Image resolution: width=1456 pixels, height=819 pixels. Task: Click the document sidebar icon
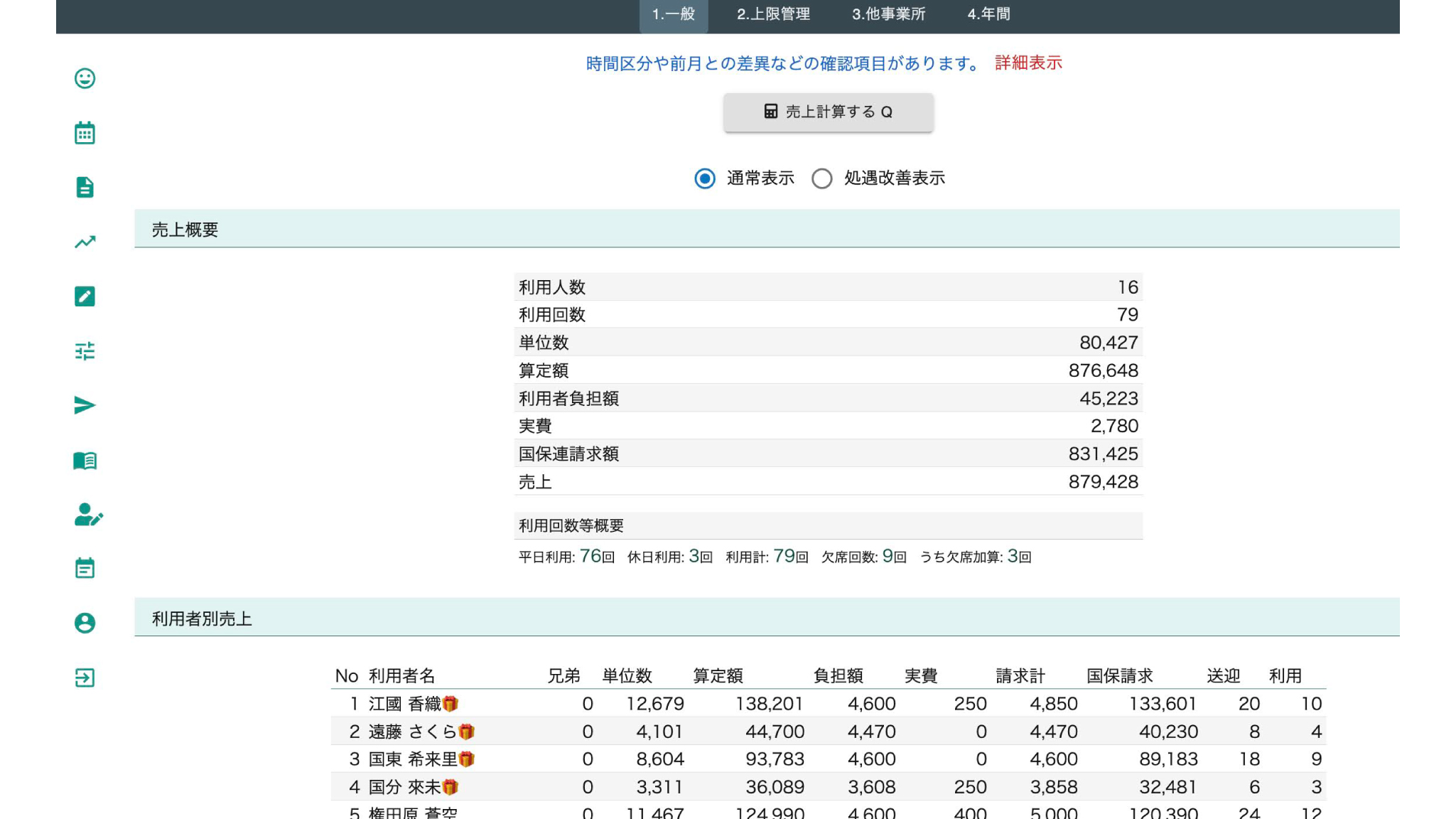tap(85, 187)
